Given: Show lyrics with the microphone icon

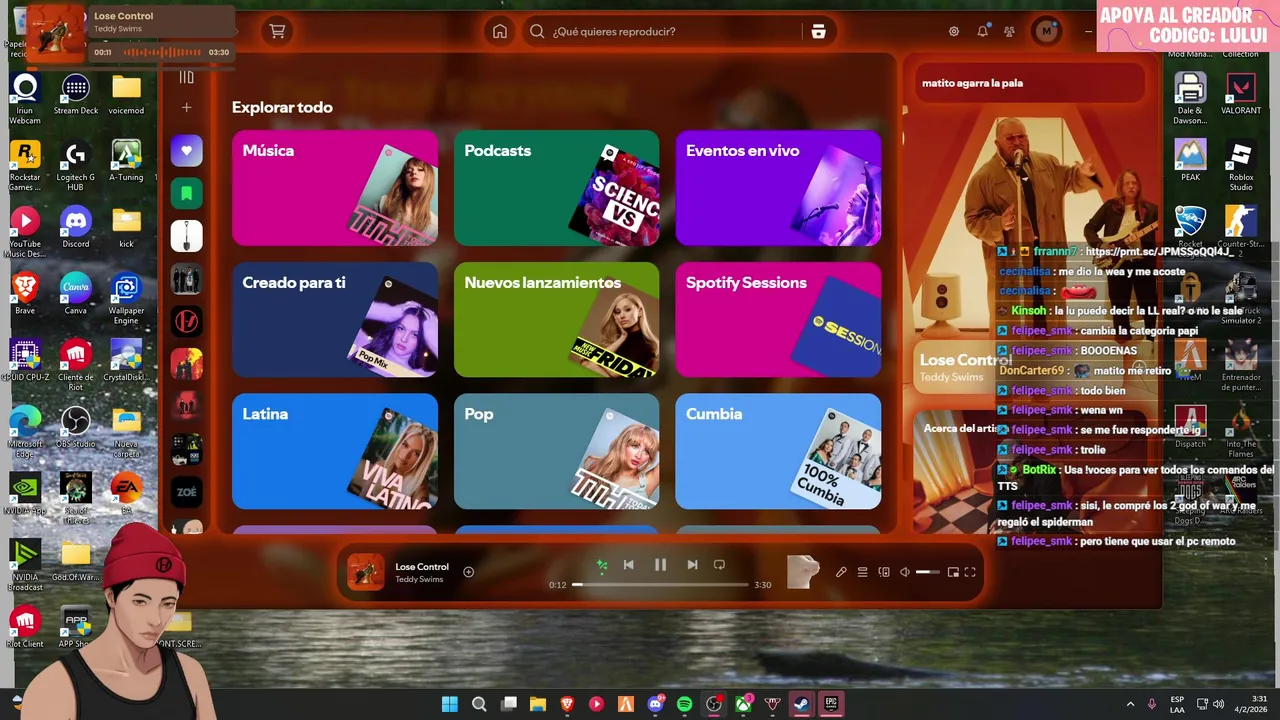Looking at the screenshot, I should click(x=841, y=572).
